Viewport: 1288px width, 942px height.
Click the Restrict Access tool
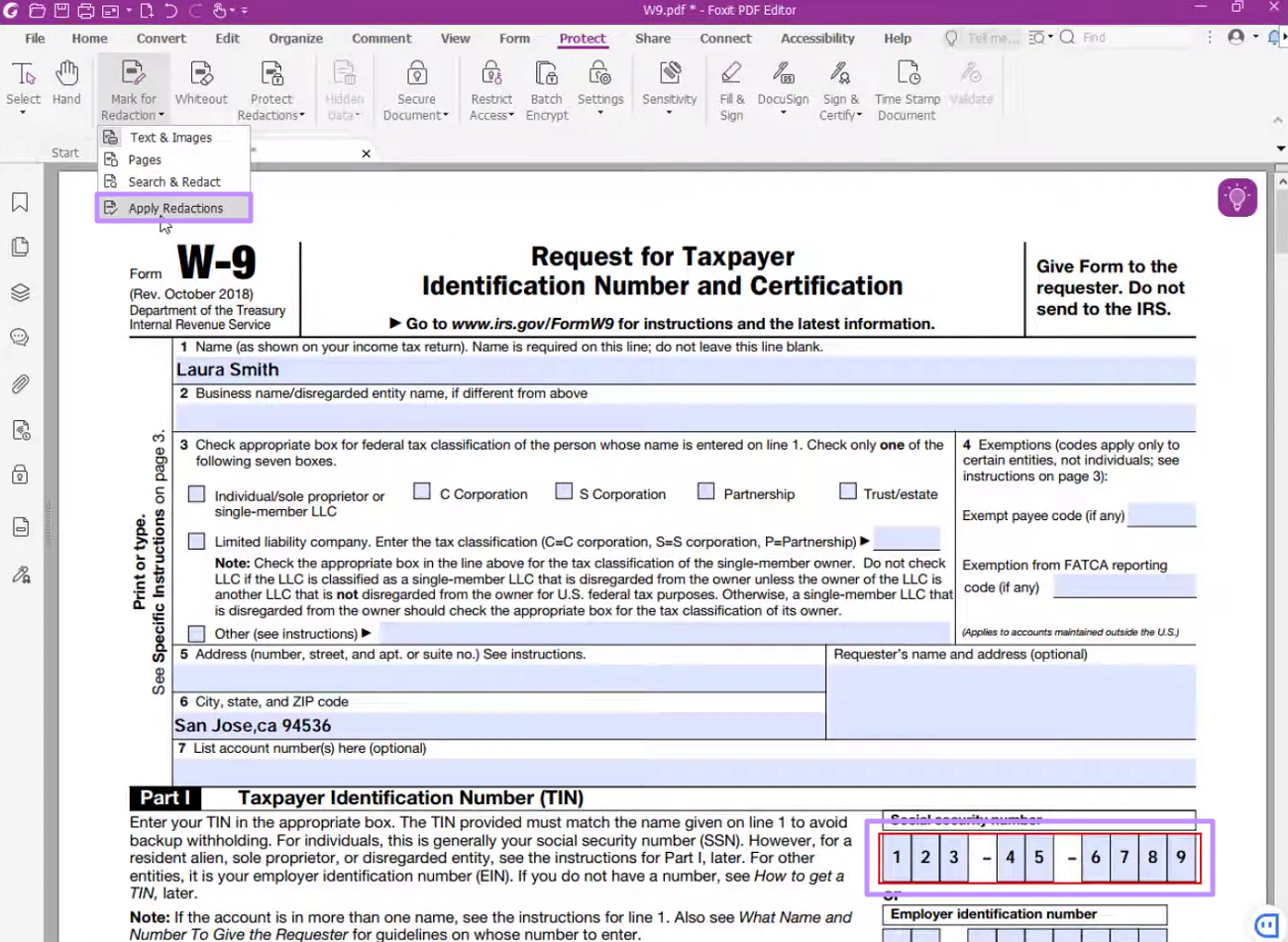pyautogui.click(x=491, y=87)
